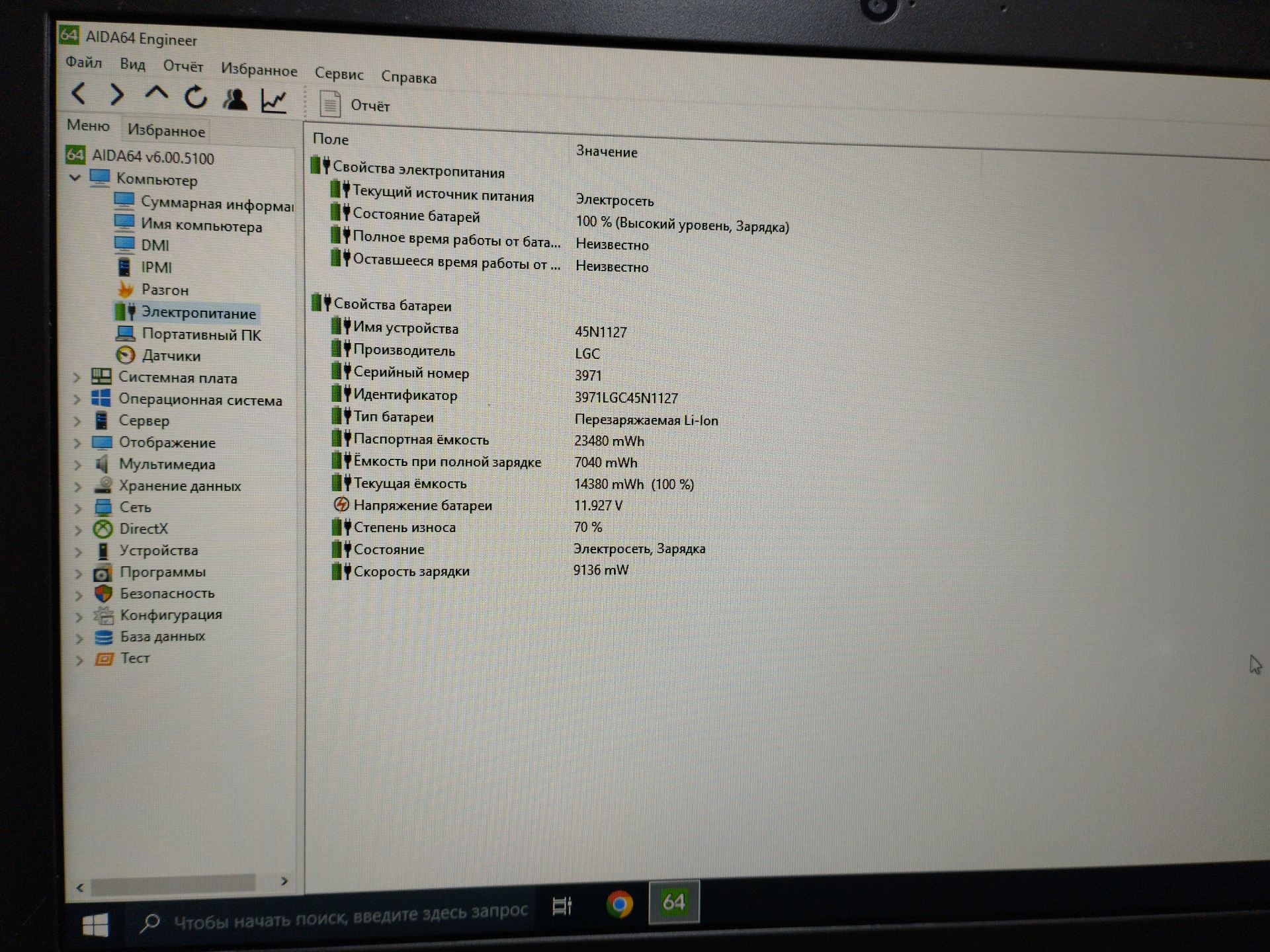
Task: Open the Windows Start menu
Action: tap(95, 925)
